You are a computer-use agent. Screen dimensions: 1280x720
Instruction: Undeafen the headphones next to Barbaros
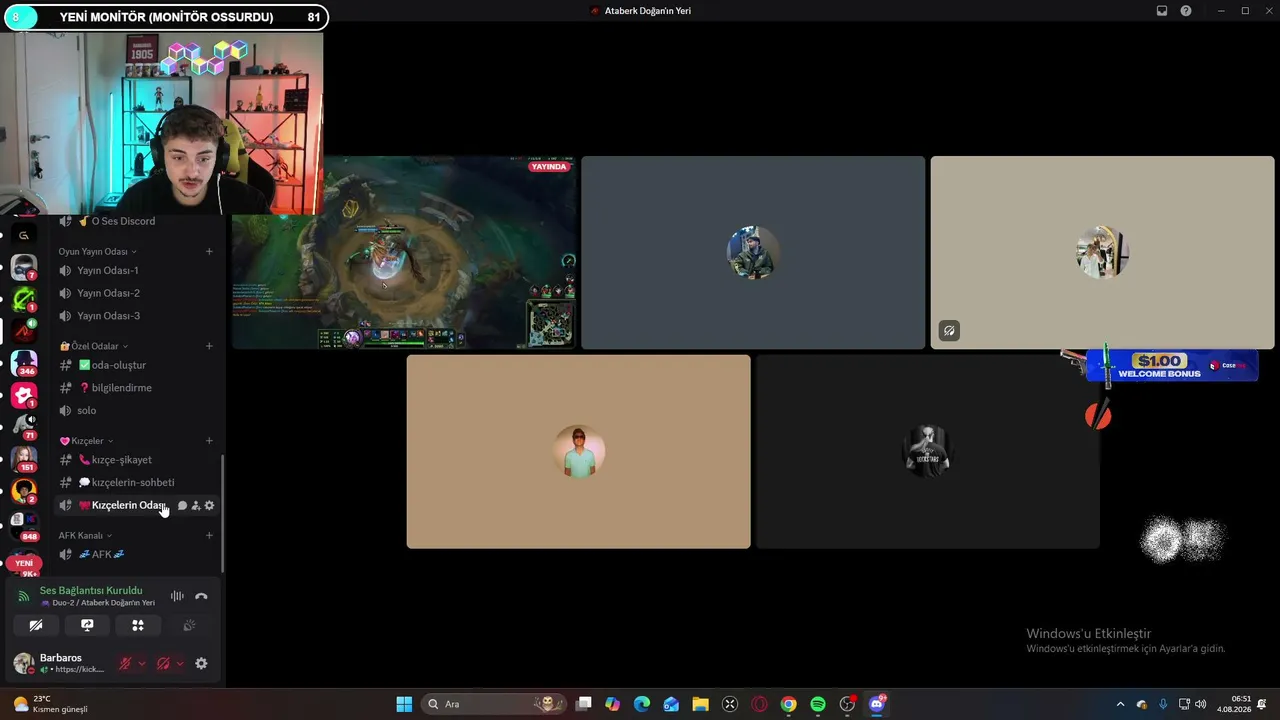[x=163, y=663]
